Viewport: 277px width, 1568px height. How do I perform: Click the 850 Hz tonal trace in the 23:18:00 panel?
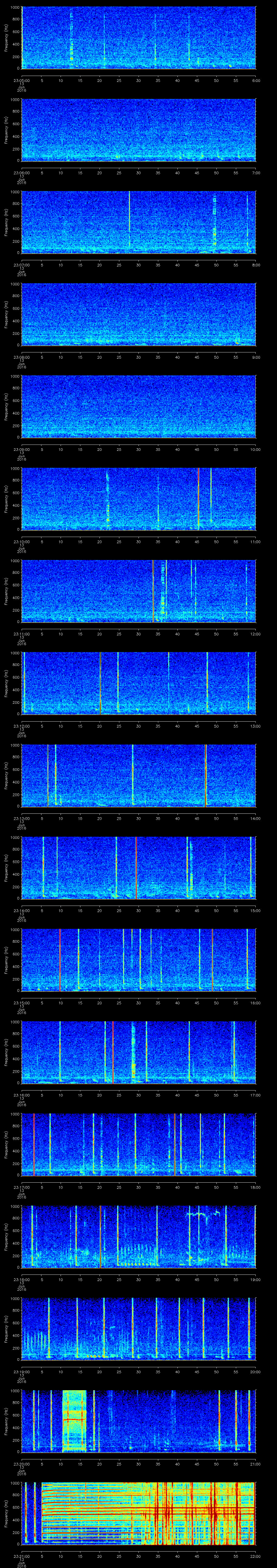point(203,1214)
